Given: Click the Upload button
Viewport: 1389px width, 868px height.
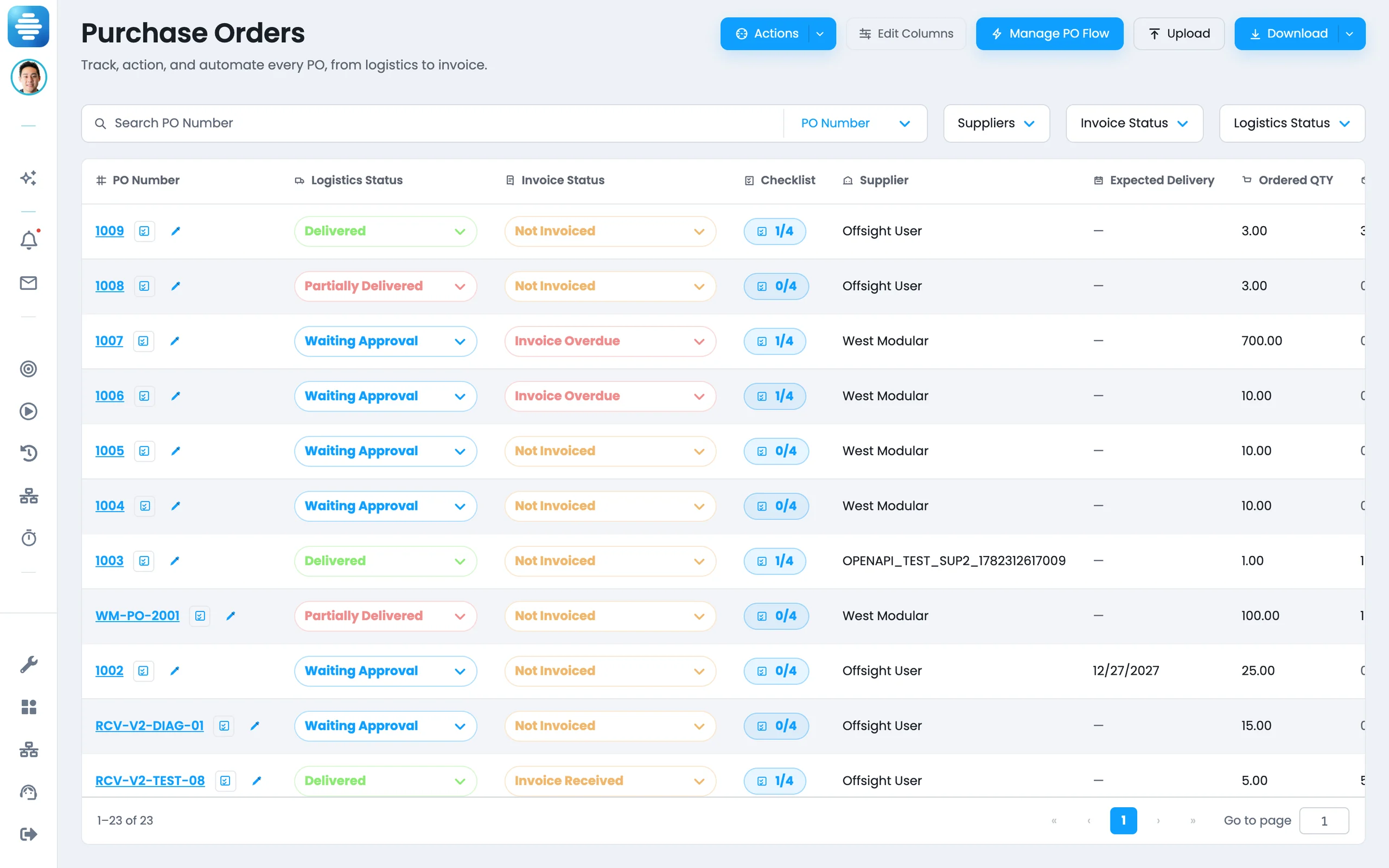Looking at the screenshot, I should [x=1179, y=34].
